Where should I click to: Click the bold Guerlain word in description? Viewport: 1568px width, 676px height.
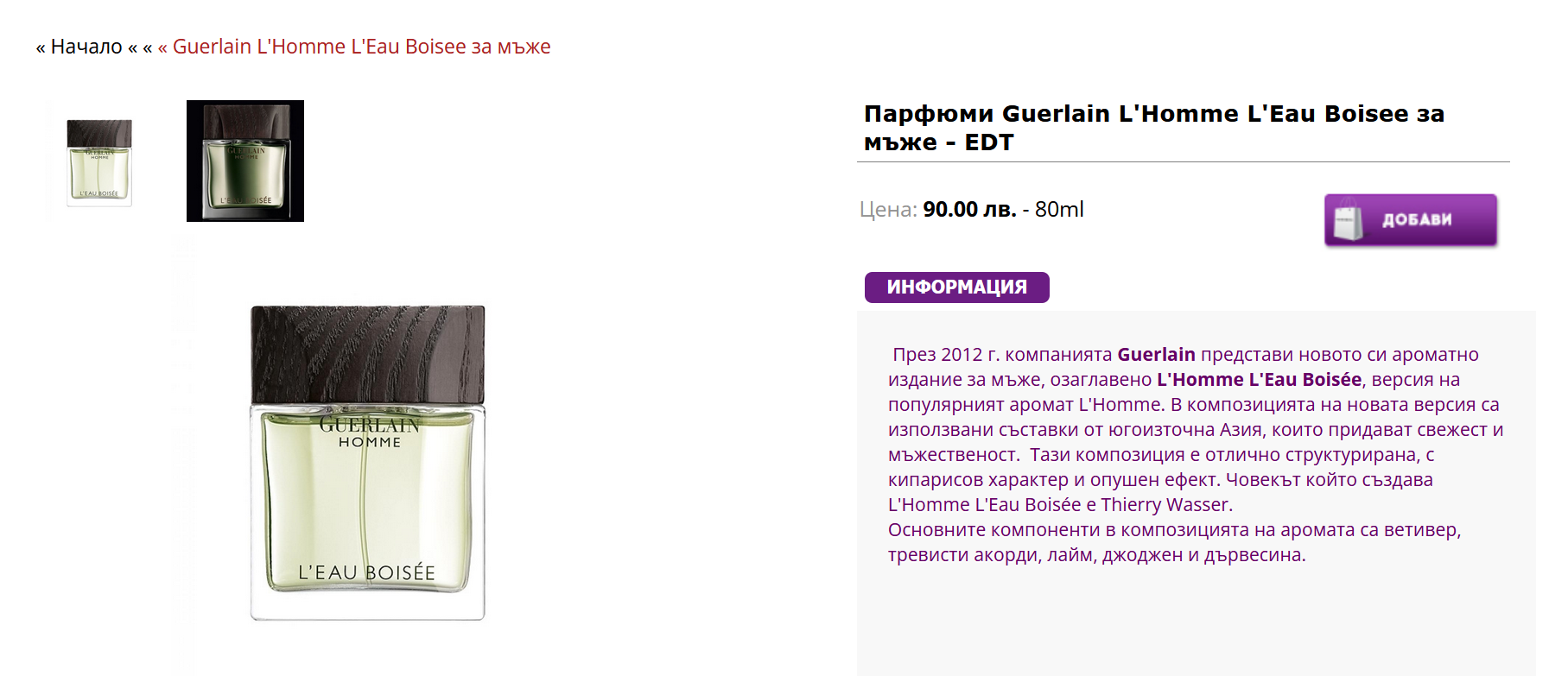1156,355
